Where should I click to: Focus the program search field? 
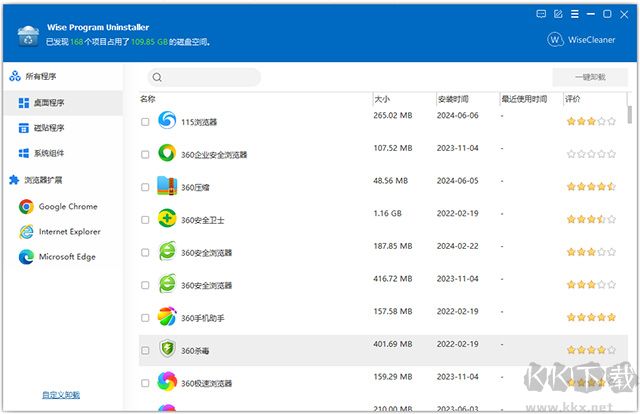pyautogui.click(x=204, y=77)
